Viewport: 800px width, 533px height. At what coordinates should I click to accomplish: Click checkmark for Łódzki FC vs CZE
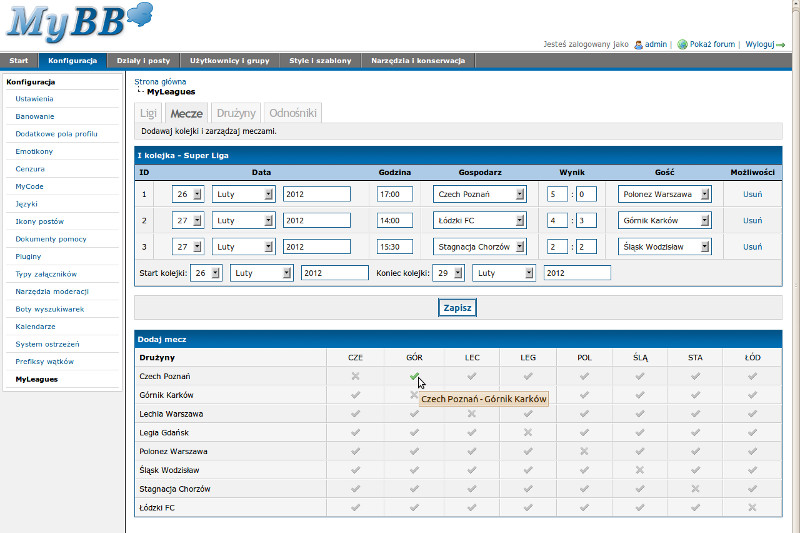[355, 508]
